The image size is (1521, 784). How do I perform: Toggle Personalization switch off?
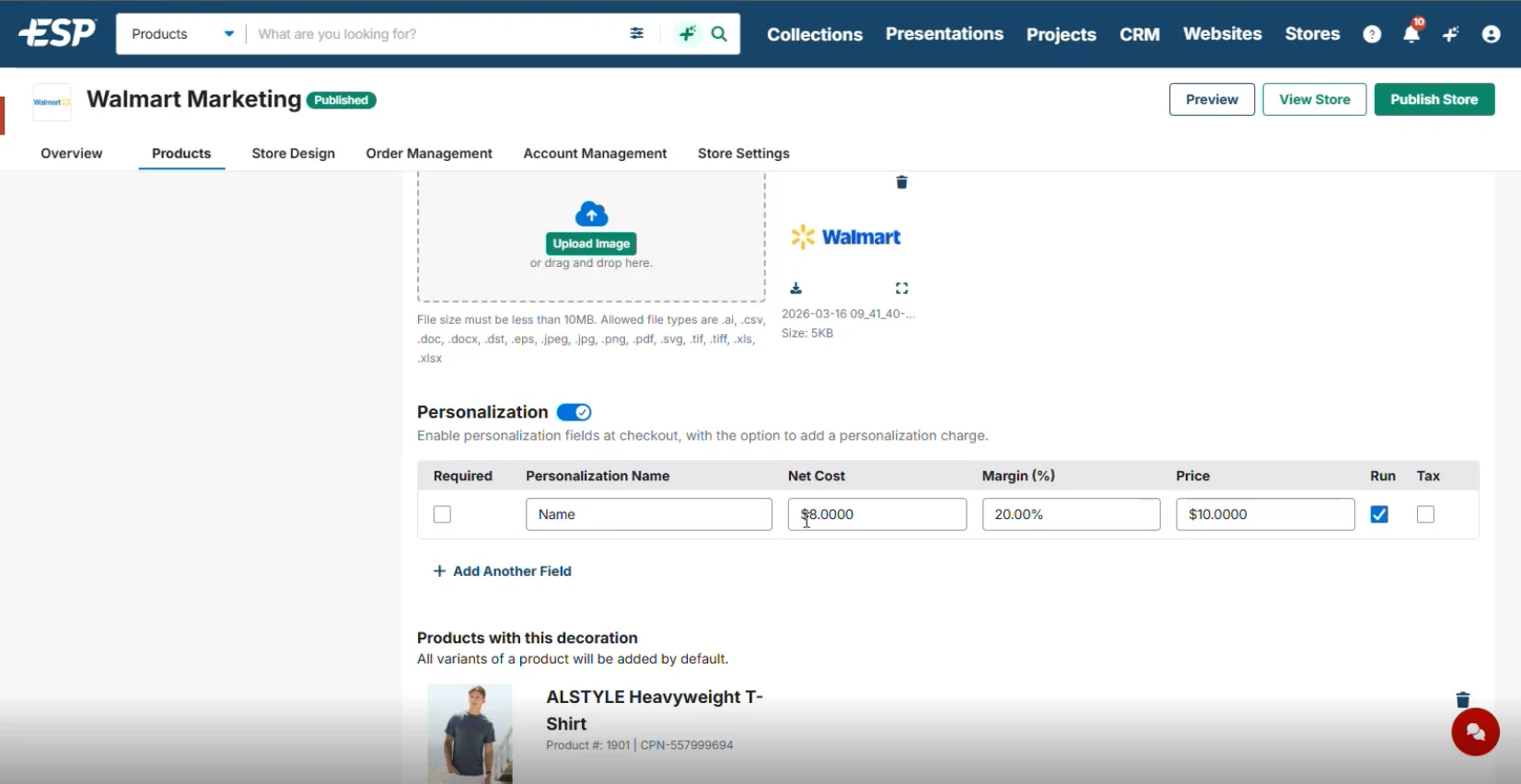pyautogui.click(x=574, y=412)
